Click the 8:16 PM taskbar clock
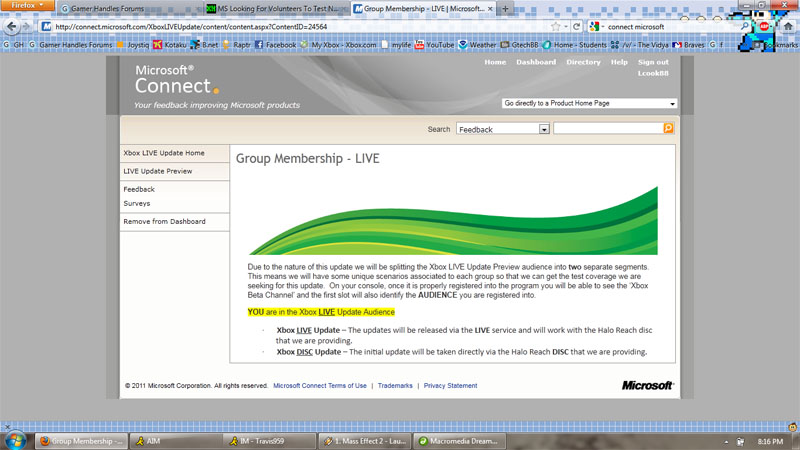Screen dimensions: 800x450 click(x=770, y=441)
